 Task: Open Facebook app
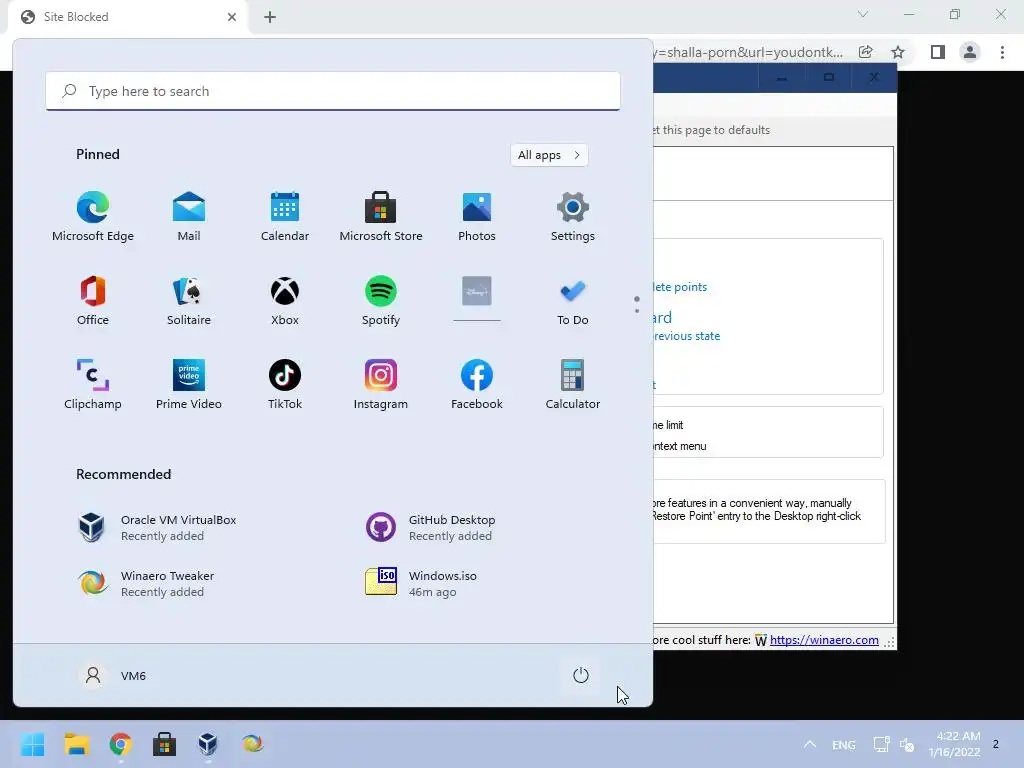click(x=477, y=384)
